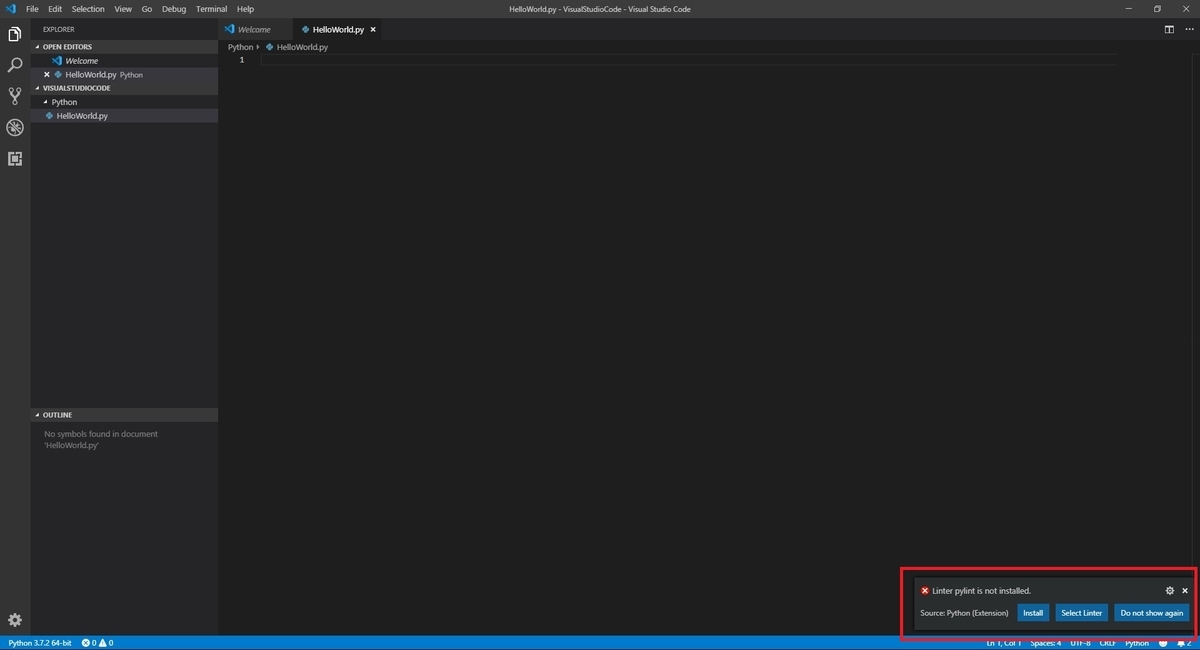Click Do not show again button
This screenshot has width=1200, height=650.
1152,613
